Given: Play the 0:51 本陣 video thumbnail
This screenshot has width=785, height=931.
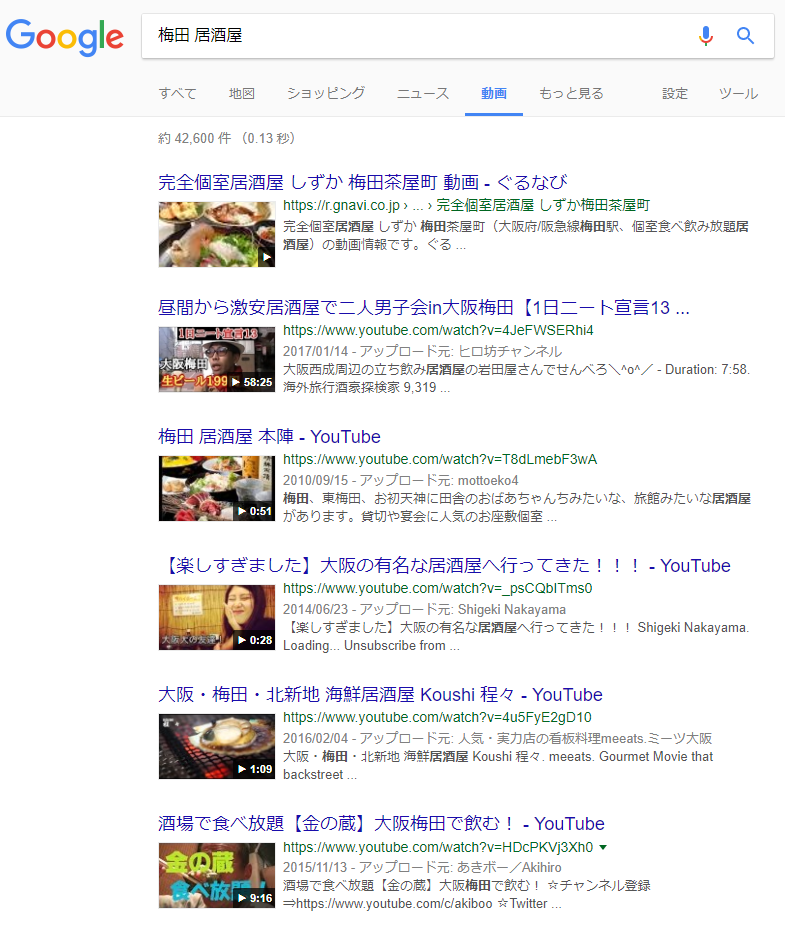Looking at the screenshot, I should pyautogui.click(x=217, y=488).
